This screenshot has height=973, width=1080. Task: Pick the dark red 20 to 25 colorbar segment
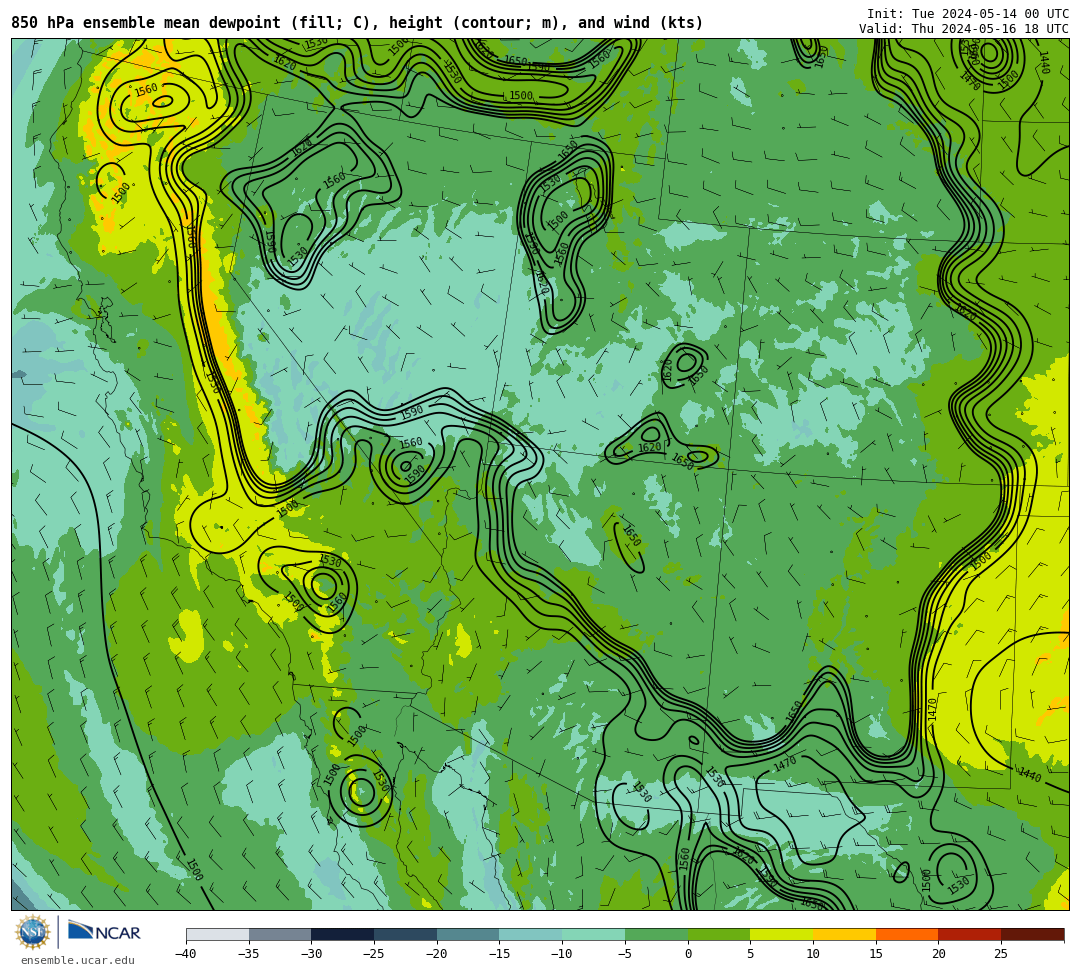(969, 934)
